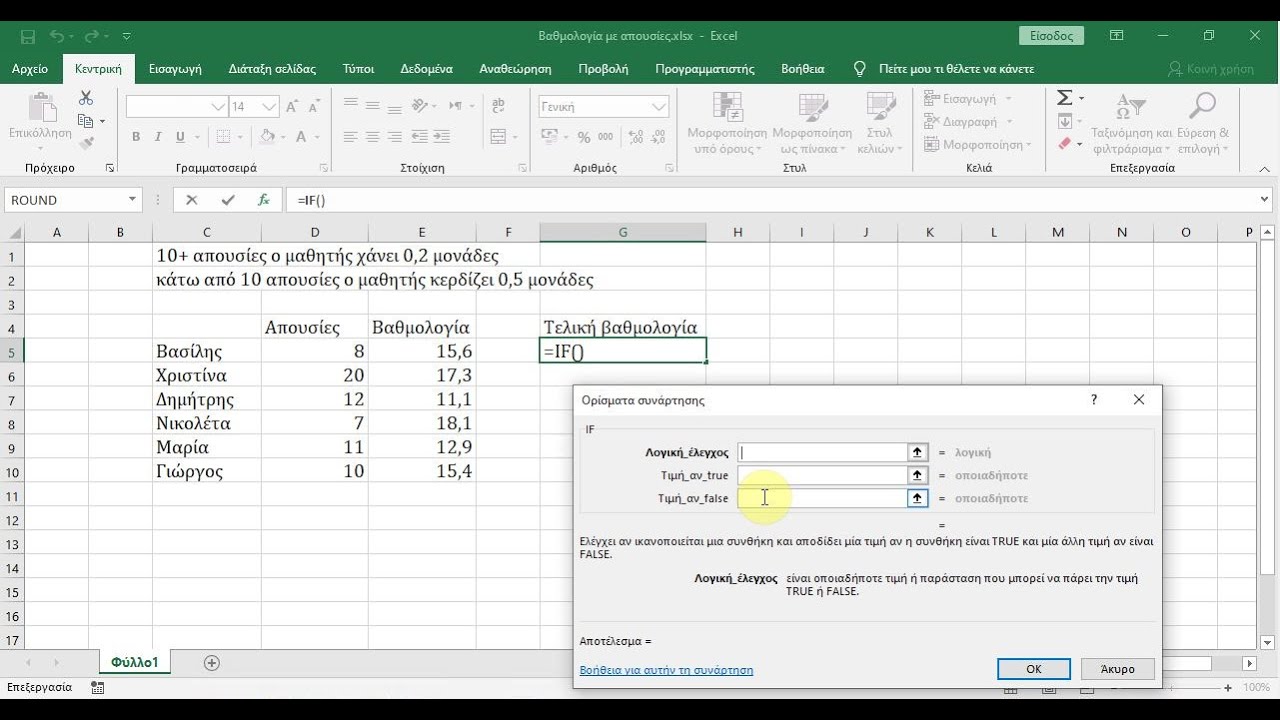This screenshot has width=1280, height=720.
Task: Open Μορφοποίηση ως πίνακα table formatting
Action: click(812, 124)
